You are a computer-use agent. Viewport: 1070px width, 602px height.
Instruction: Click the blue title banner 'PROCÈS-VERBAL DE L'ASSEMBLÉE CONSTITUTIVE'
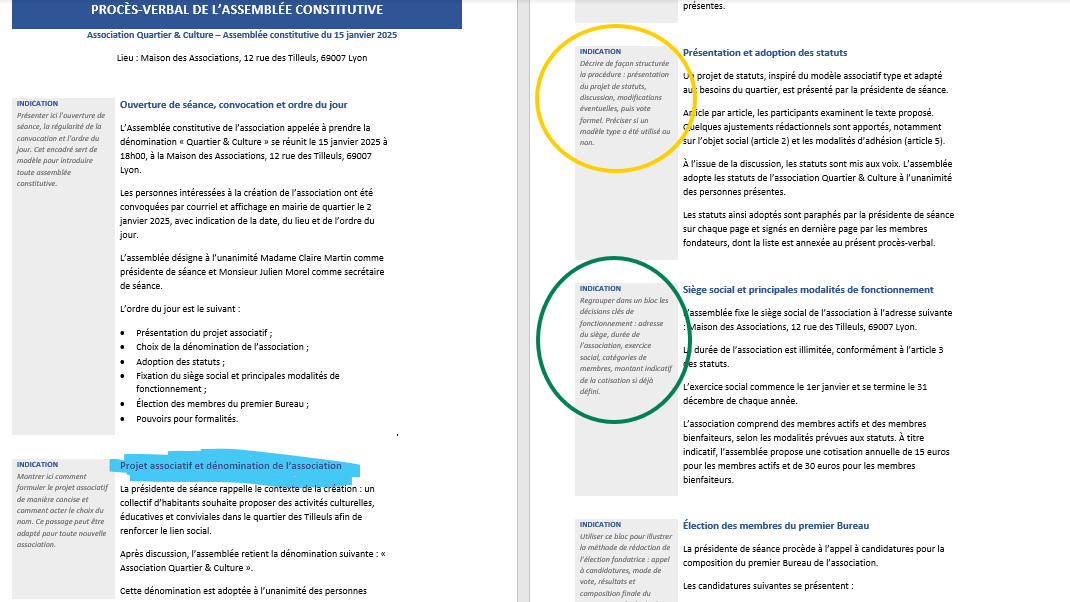tap(236, 11)
